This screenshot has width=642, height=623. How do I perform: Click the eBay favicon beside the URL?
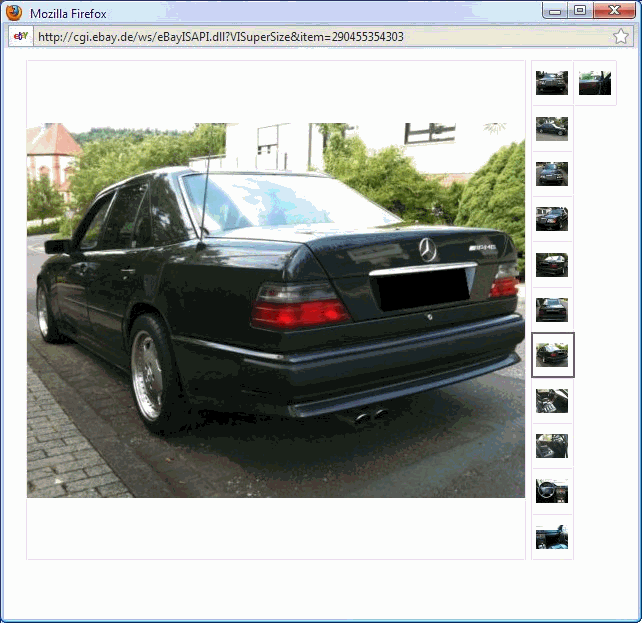(x=20, y=37)
